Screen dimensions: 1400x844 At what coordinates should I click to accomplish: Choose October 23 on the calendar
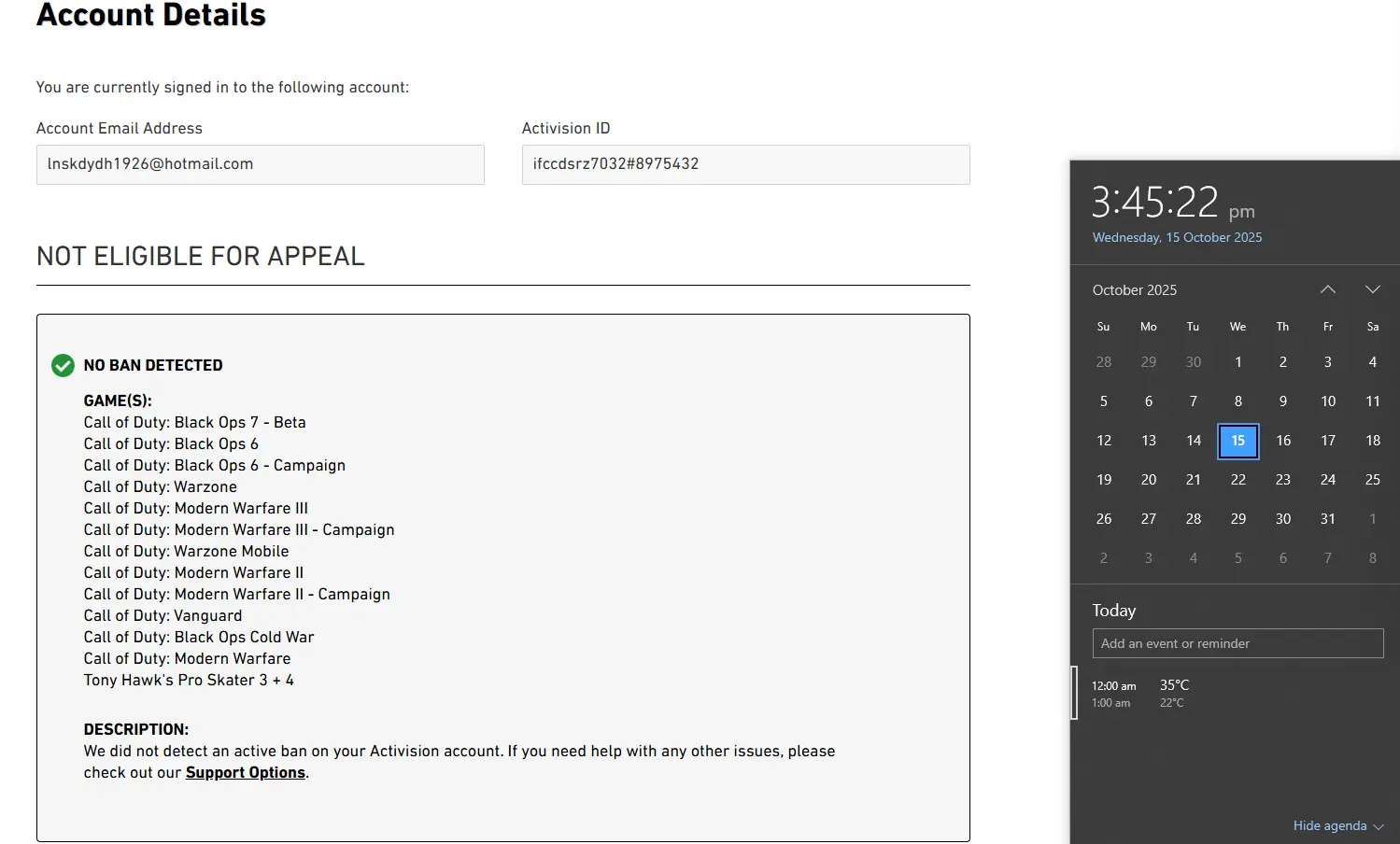(1283, 480)
